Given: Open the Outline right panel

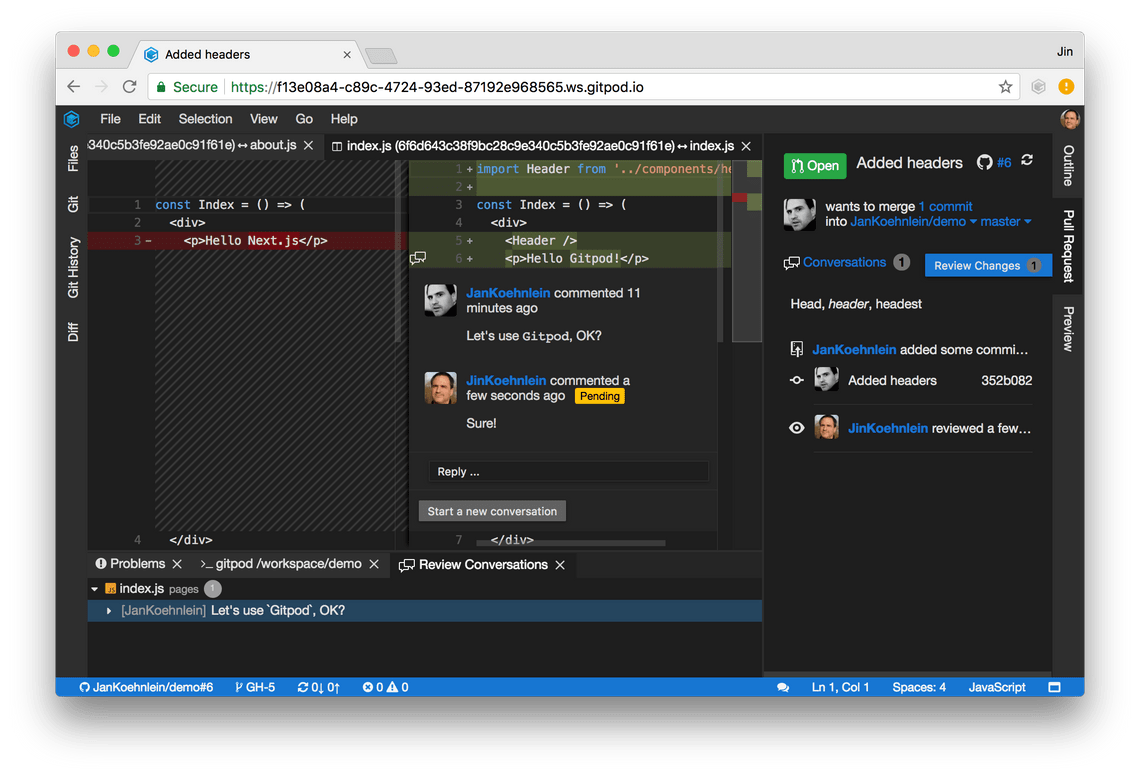Looking at the screenshot, I should click(1068, 166).
